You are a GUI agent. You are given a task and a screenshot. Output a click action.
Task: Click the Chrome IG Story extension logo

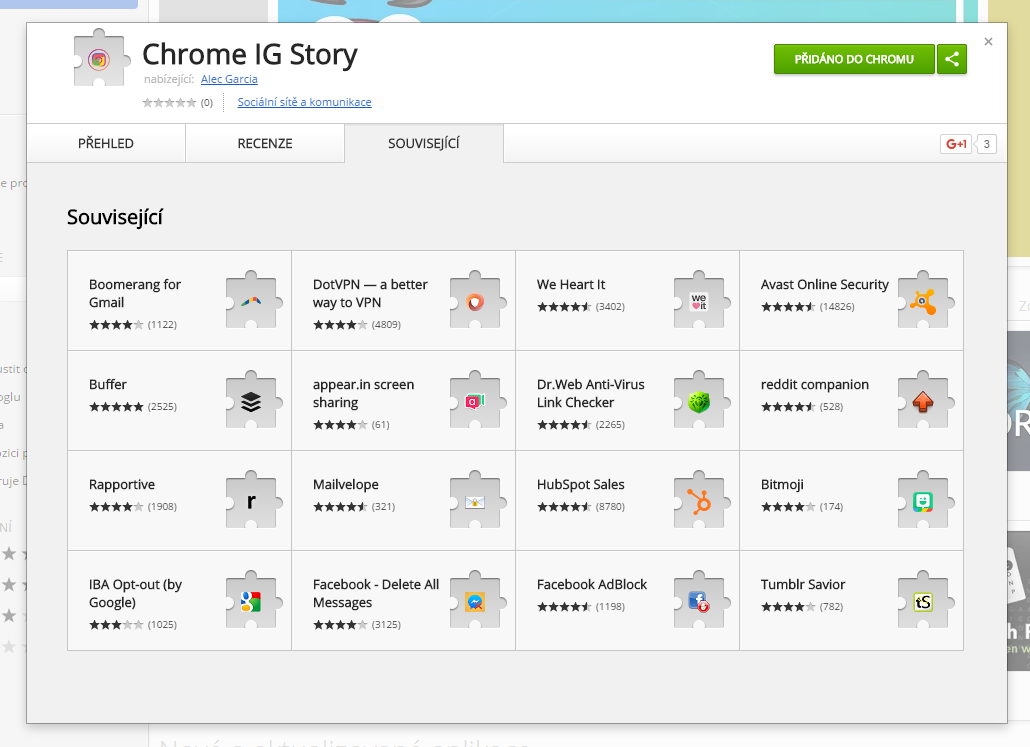[101, 58]
